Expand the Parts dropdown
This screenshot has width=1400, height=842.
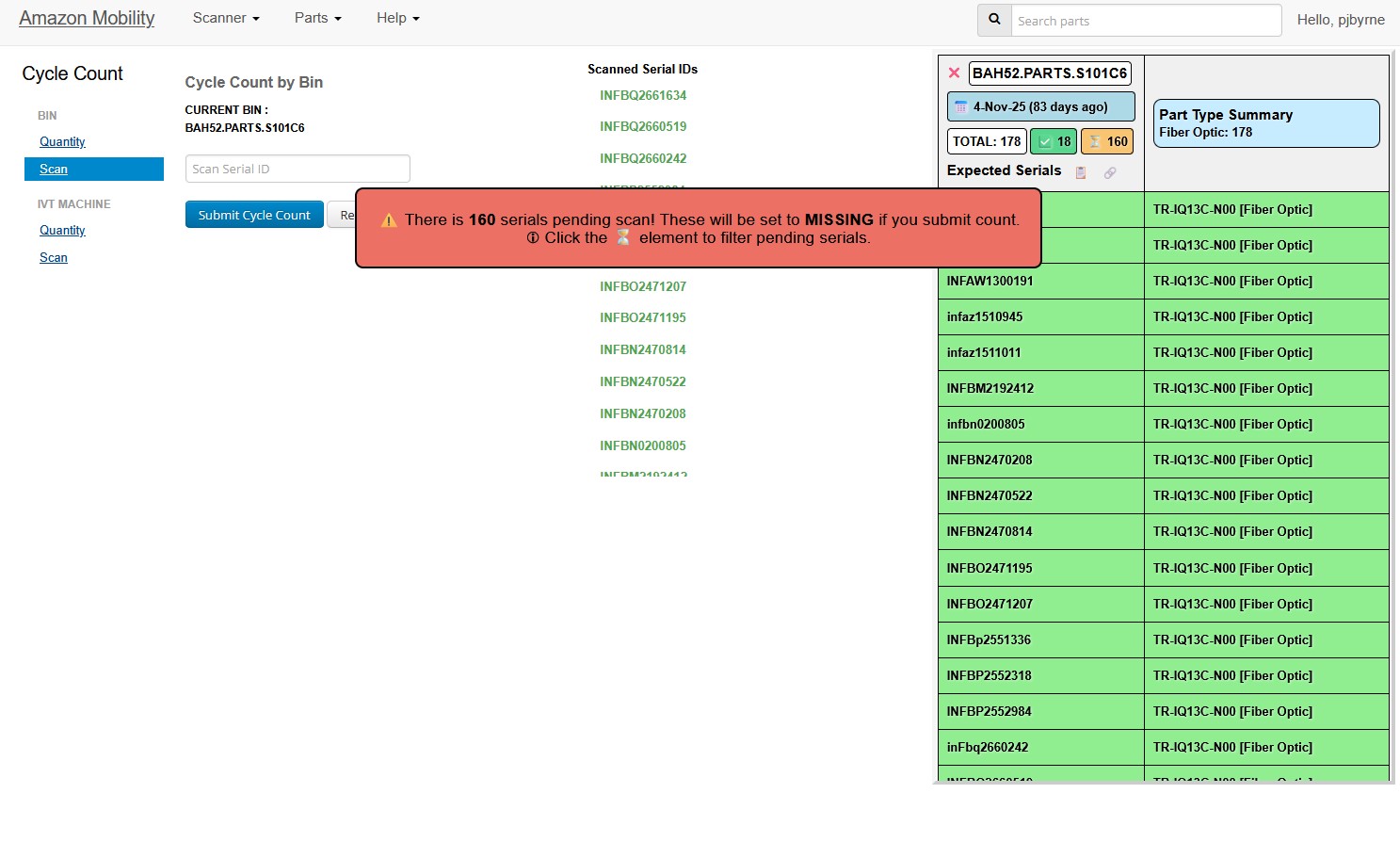point(316,18)
